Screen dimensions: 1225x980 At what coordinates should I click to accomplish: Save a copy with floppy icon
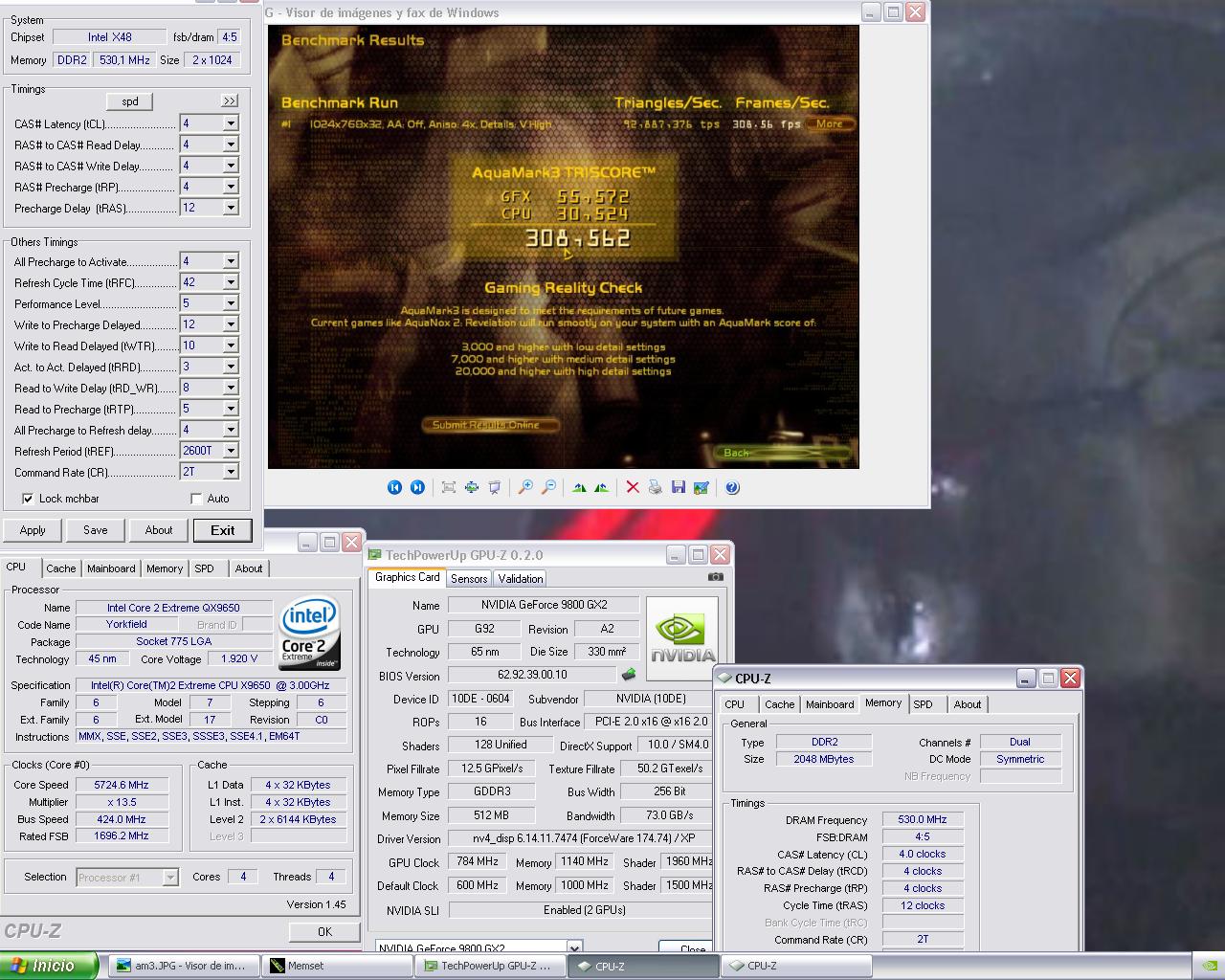(678, 487)
